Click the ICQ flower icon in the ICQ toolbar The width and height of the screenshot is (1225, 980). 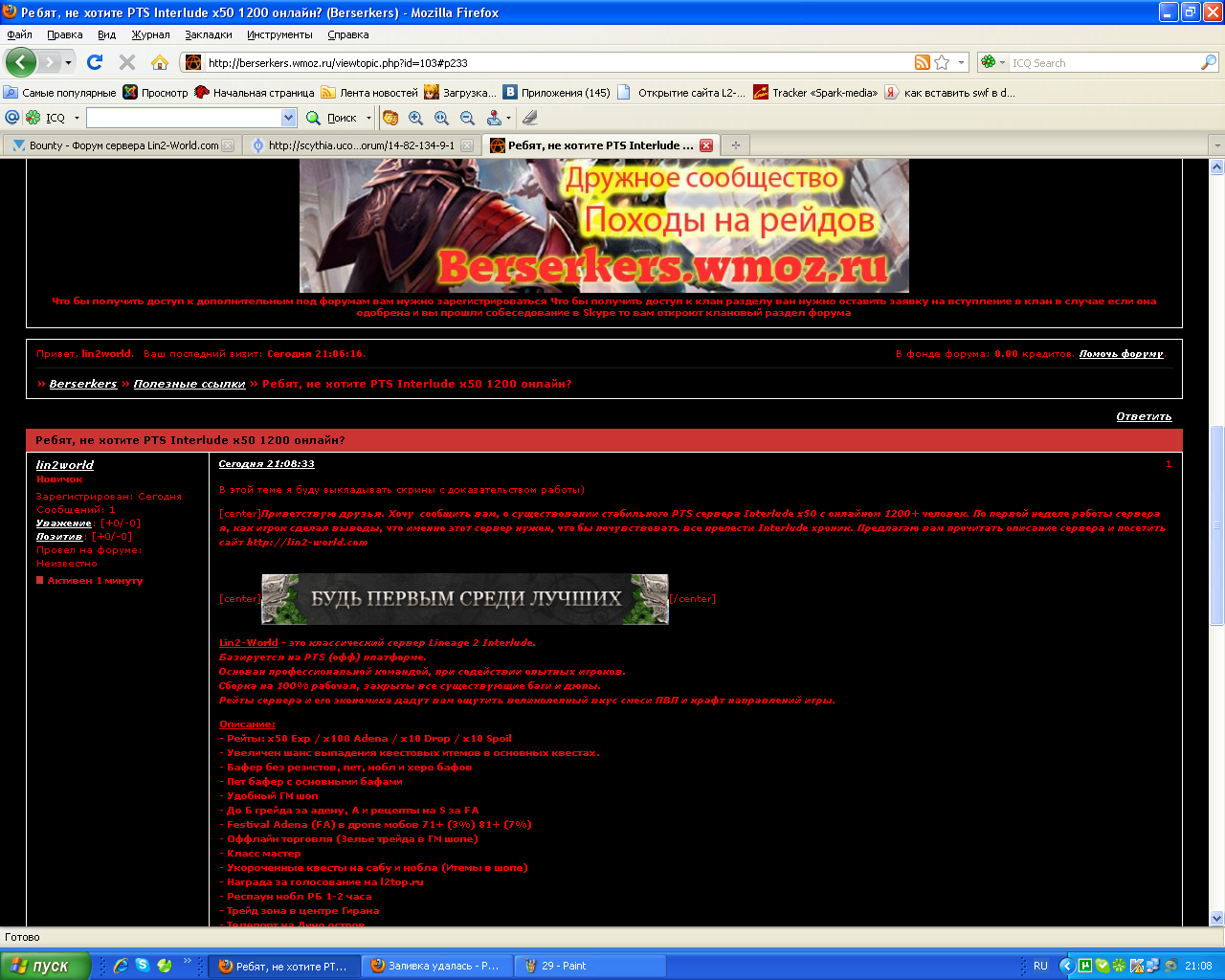coord(33,118)
